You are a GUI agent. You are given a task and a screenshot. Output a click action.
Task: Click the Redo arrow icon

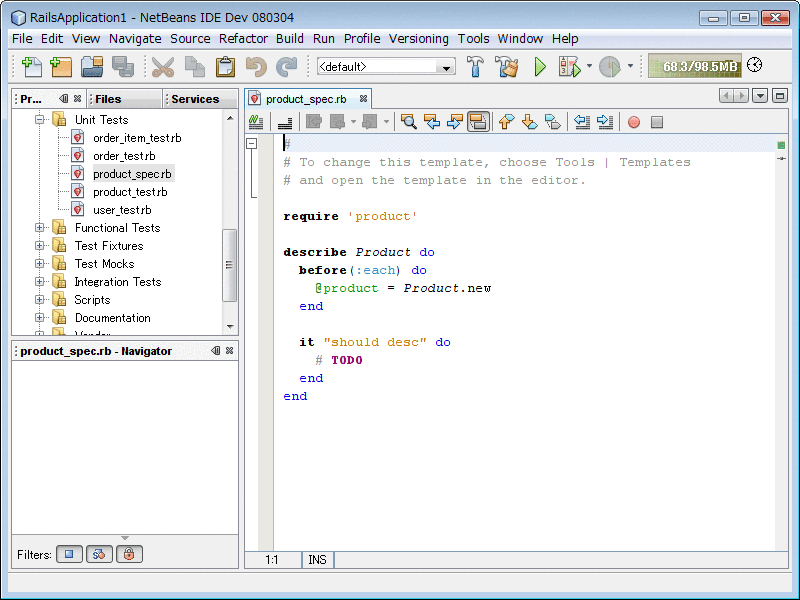pyautogui.click(x=287, y=67)
